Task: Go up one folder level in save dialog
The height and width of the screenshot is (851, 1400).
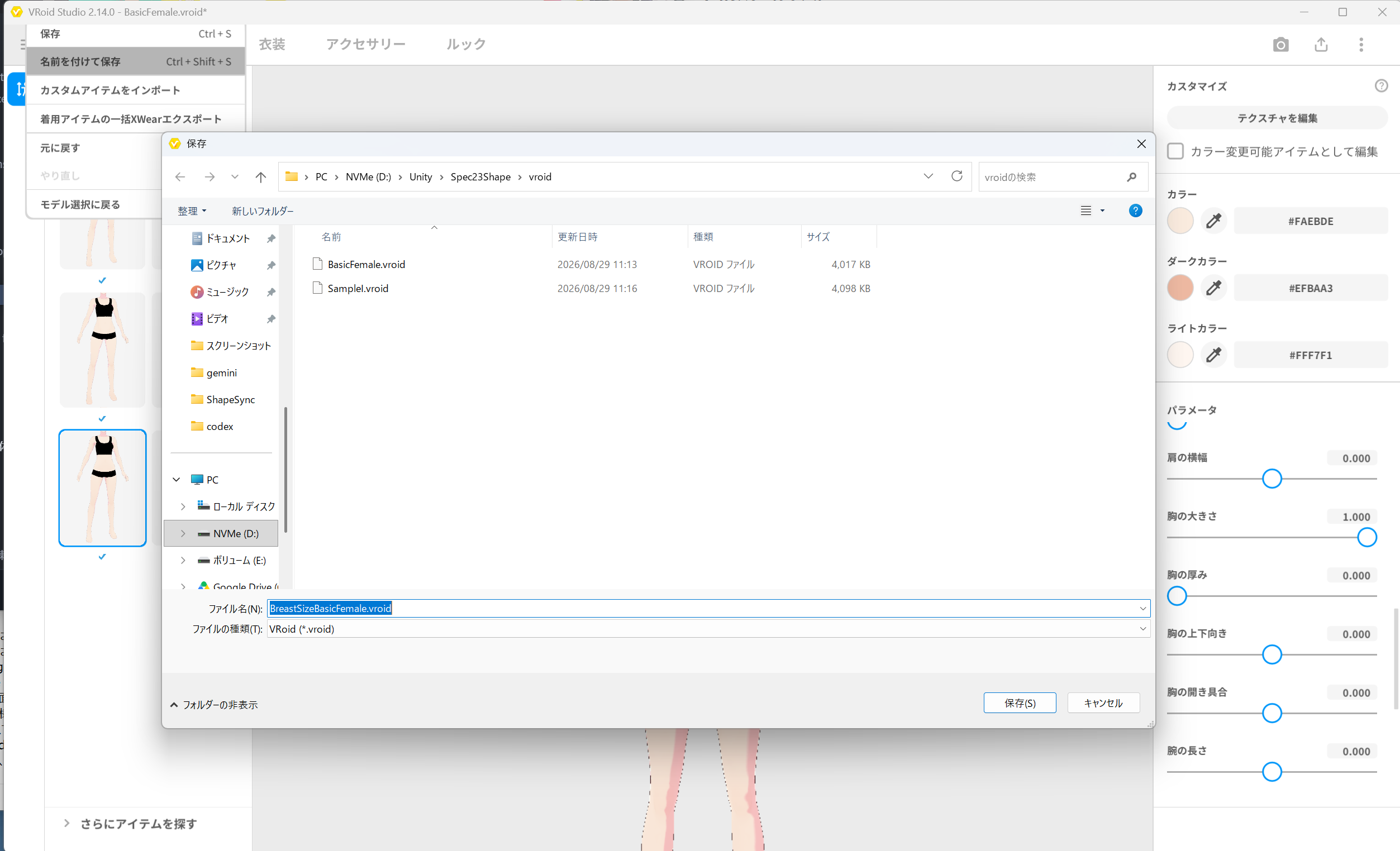Action: (x=261, y=176)
